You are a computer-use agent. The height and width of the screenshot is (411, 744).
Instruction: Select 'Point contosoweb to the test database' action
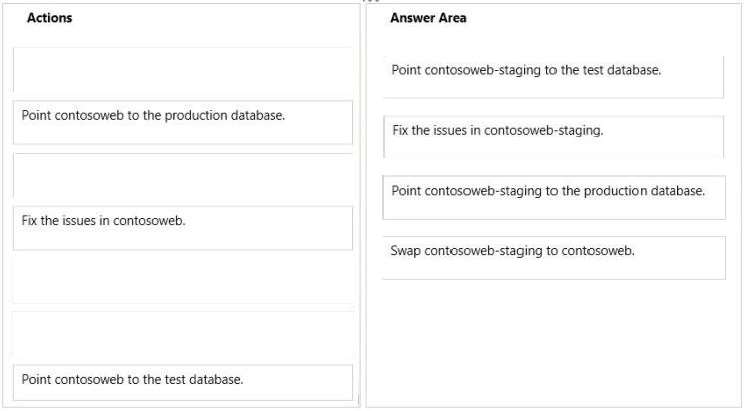tap(183, 383)
